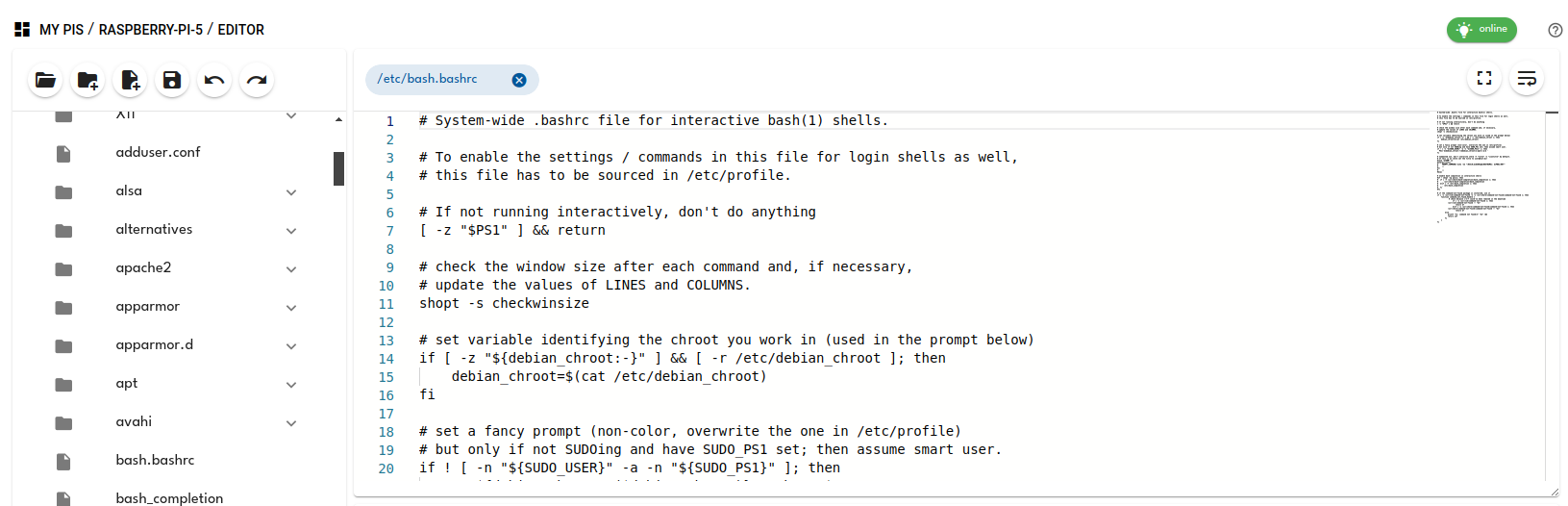Viewport: 1568px width, 506px height.
Task: Expand the apache2 folder chevron
Action: point(291,269)
